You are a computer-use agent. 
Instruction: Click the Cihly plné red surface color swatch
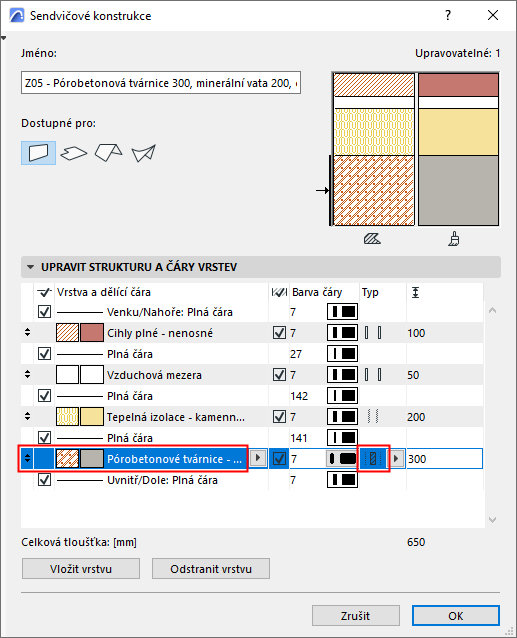tap(92, 333)
